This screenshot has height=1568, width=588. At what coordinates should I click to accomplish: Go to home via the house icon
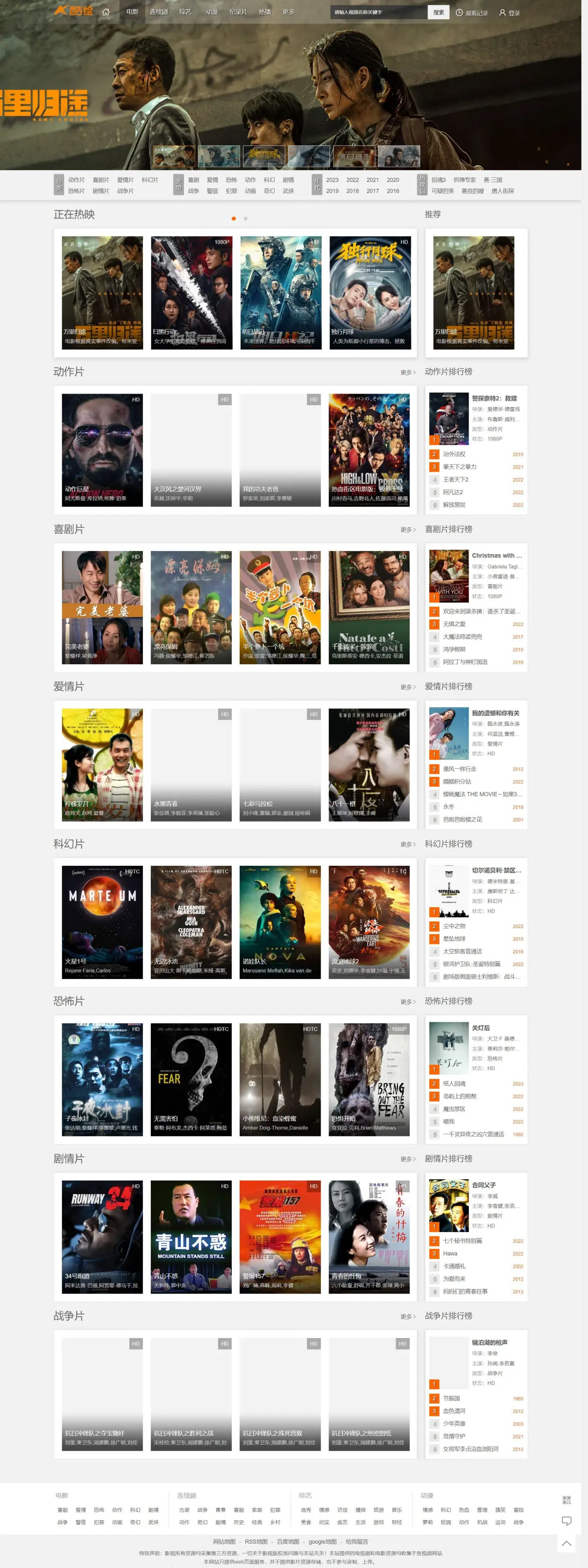click(106, 12)
